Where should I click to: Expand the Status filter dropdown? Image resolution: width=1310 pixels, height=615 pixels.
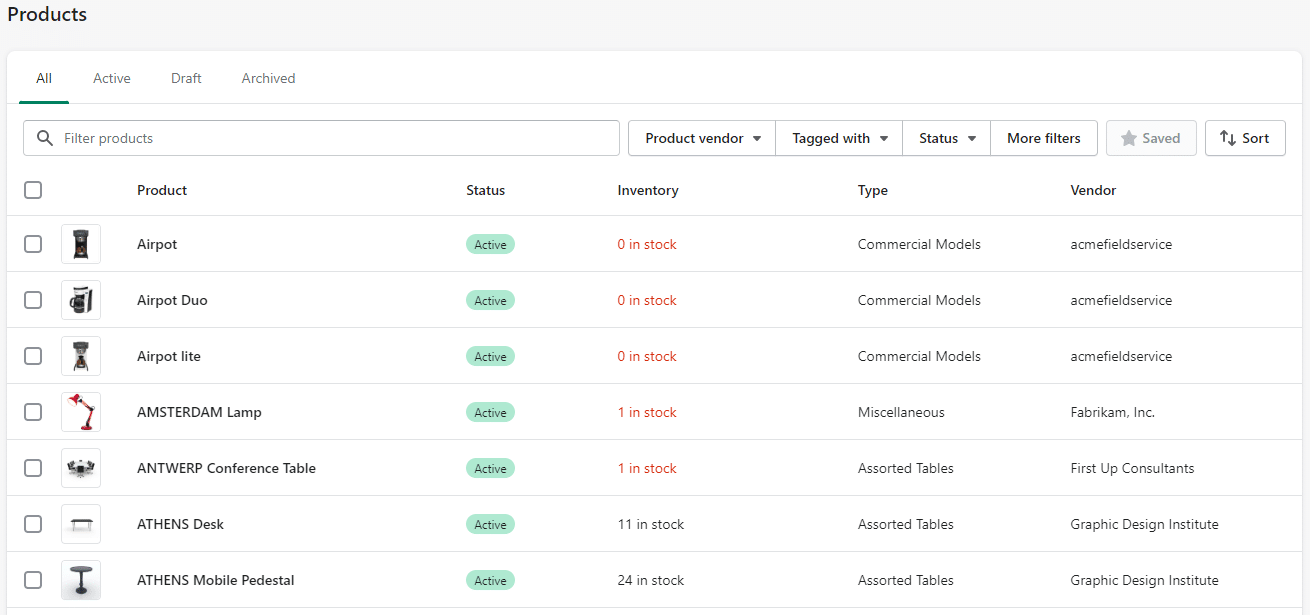945,138
